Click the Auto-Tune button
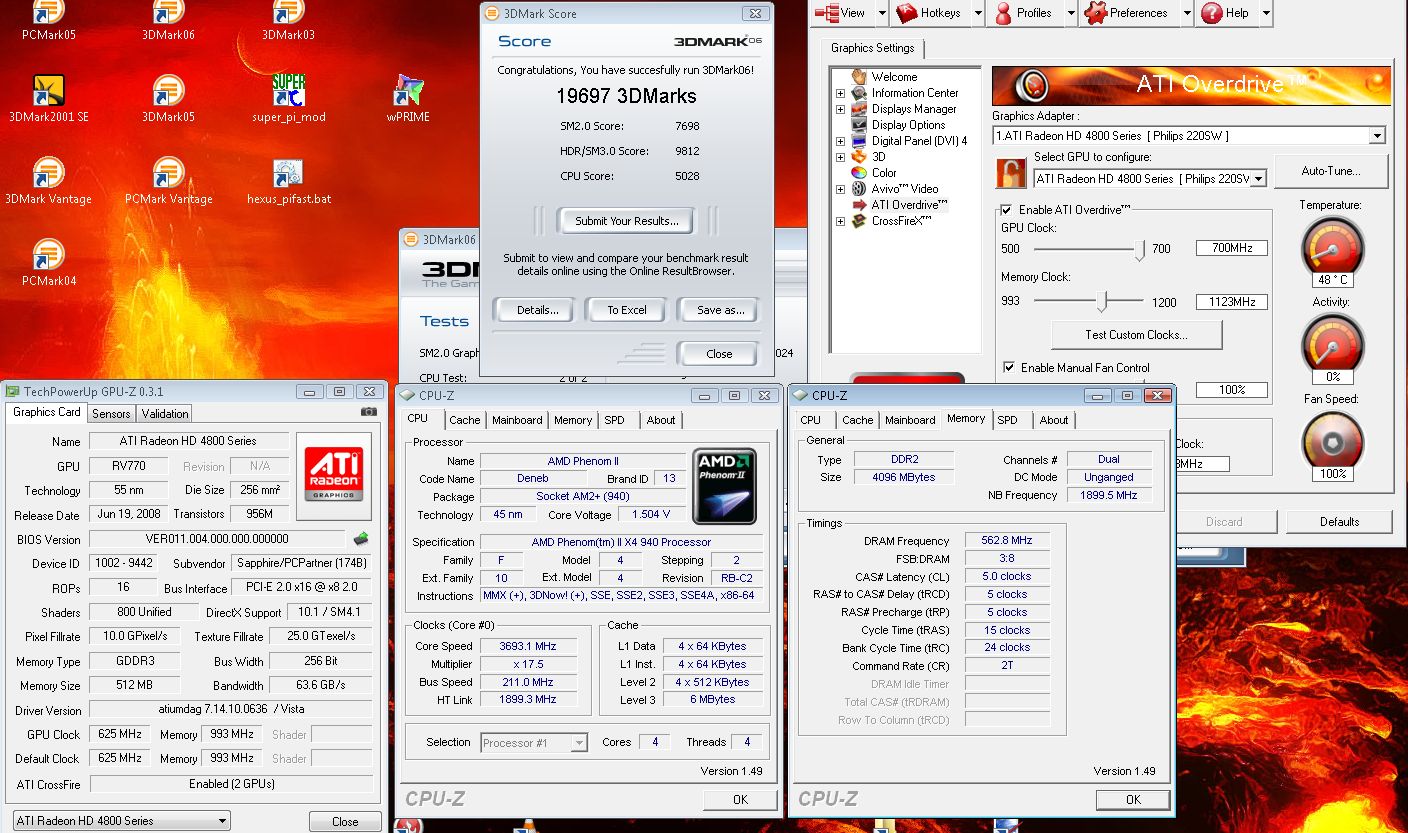Image resolution: width=1408 pixels, height=833 pixels. (x=1330, y=171)
